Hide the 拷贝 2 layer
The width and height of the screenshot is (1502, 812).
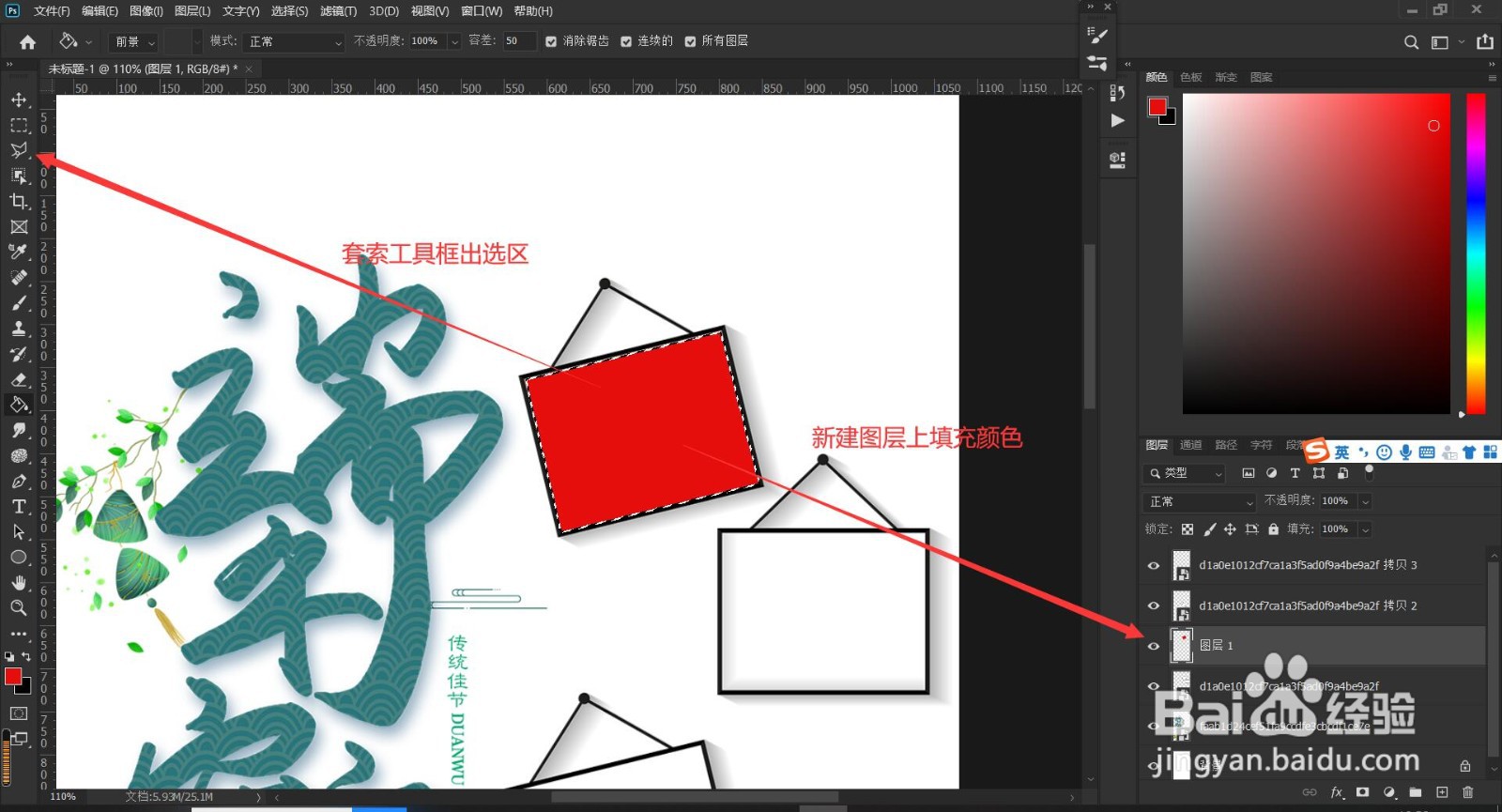click(x=1154, y=605)
